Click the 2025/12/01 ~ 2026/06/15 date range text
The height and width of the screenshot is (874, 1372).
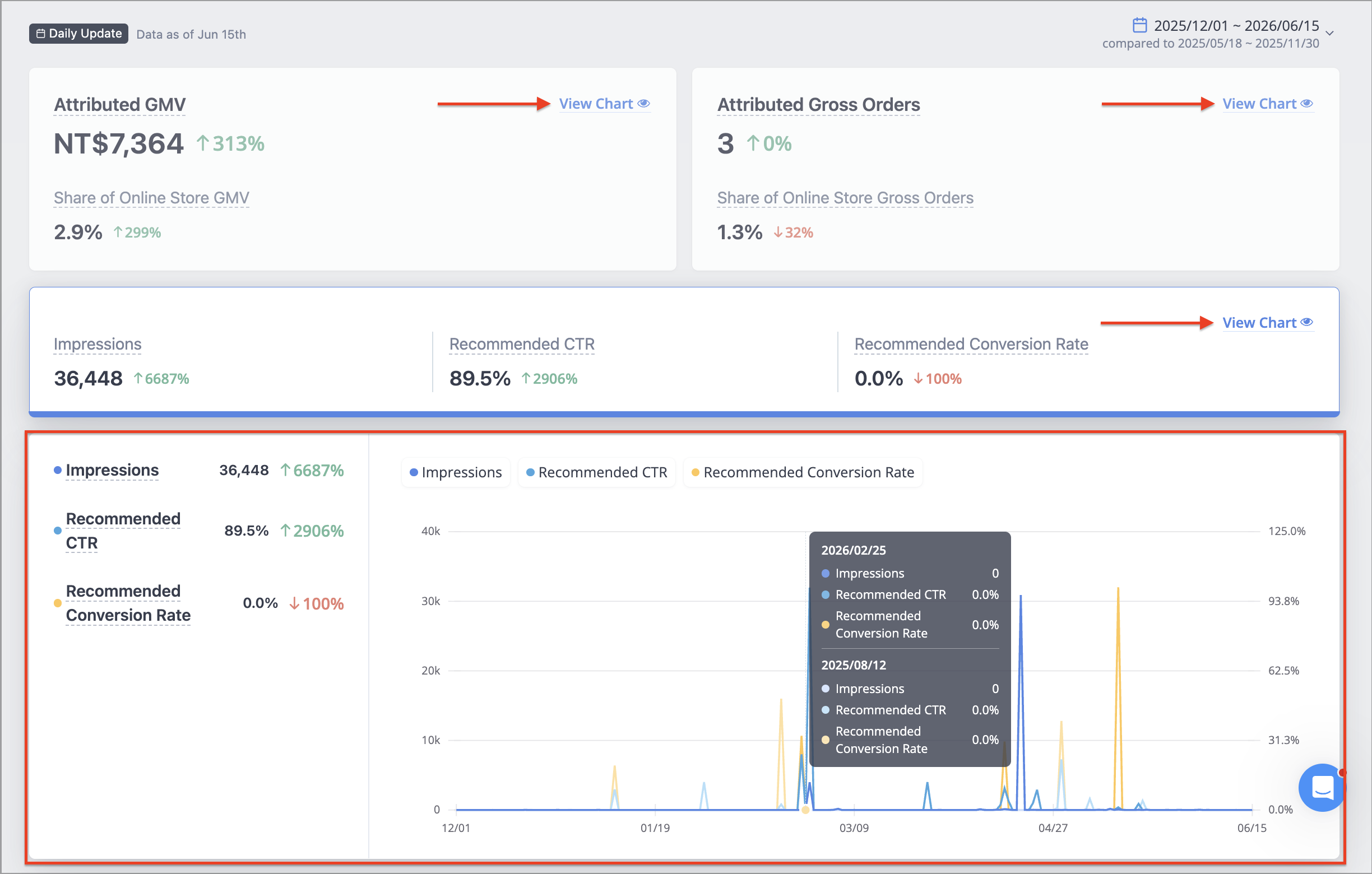[1236, 26]
